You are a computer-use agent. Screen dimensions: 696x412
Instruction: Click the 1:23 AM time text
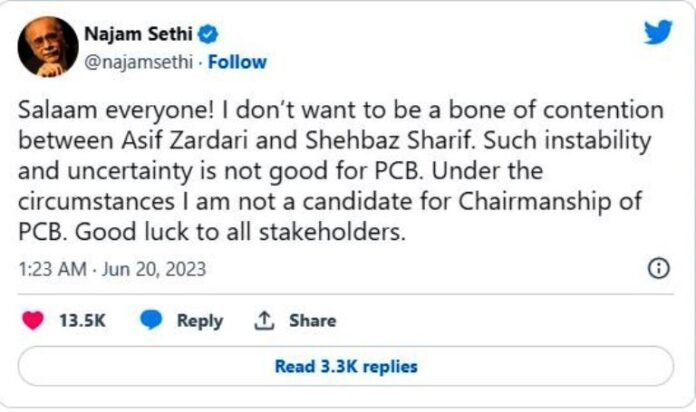[x=50, y=268]
